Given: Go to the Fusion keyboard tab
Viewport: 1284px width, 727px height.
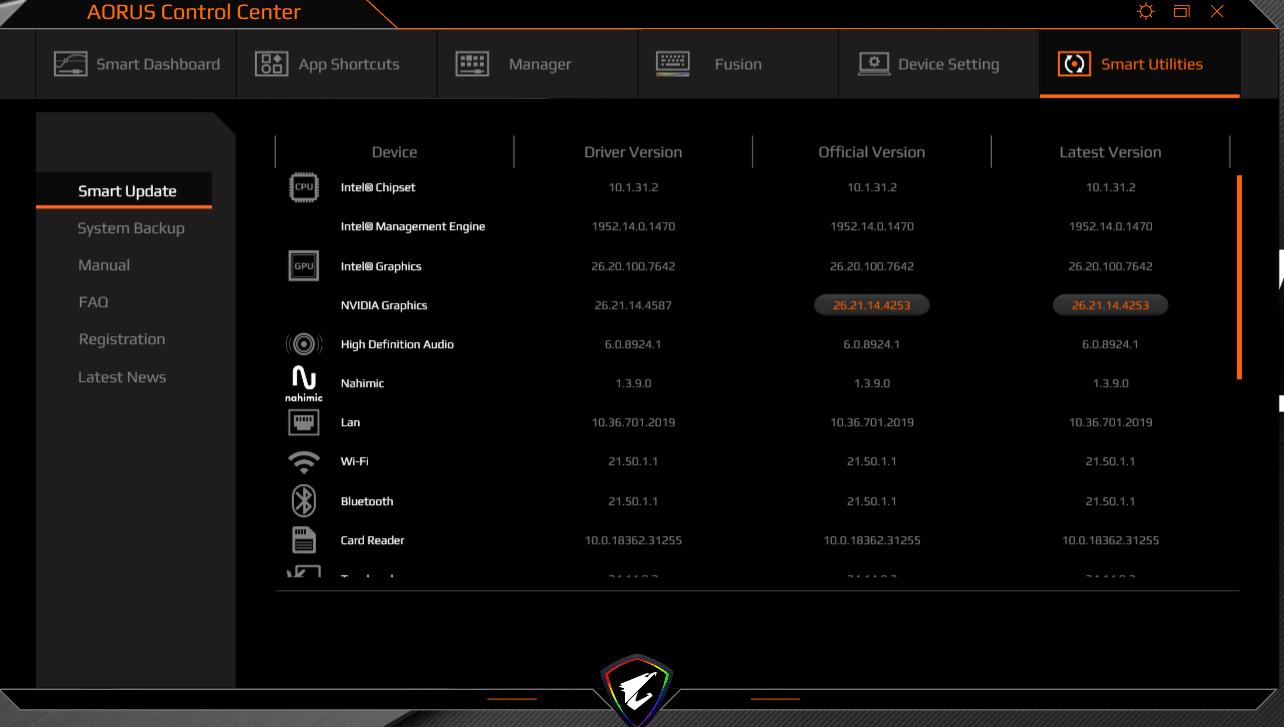Looking at the screenshot, I should coord(709,64).
